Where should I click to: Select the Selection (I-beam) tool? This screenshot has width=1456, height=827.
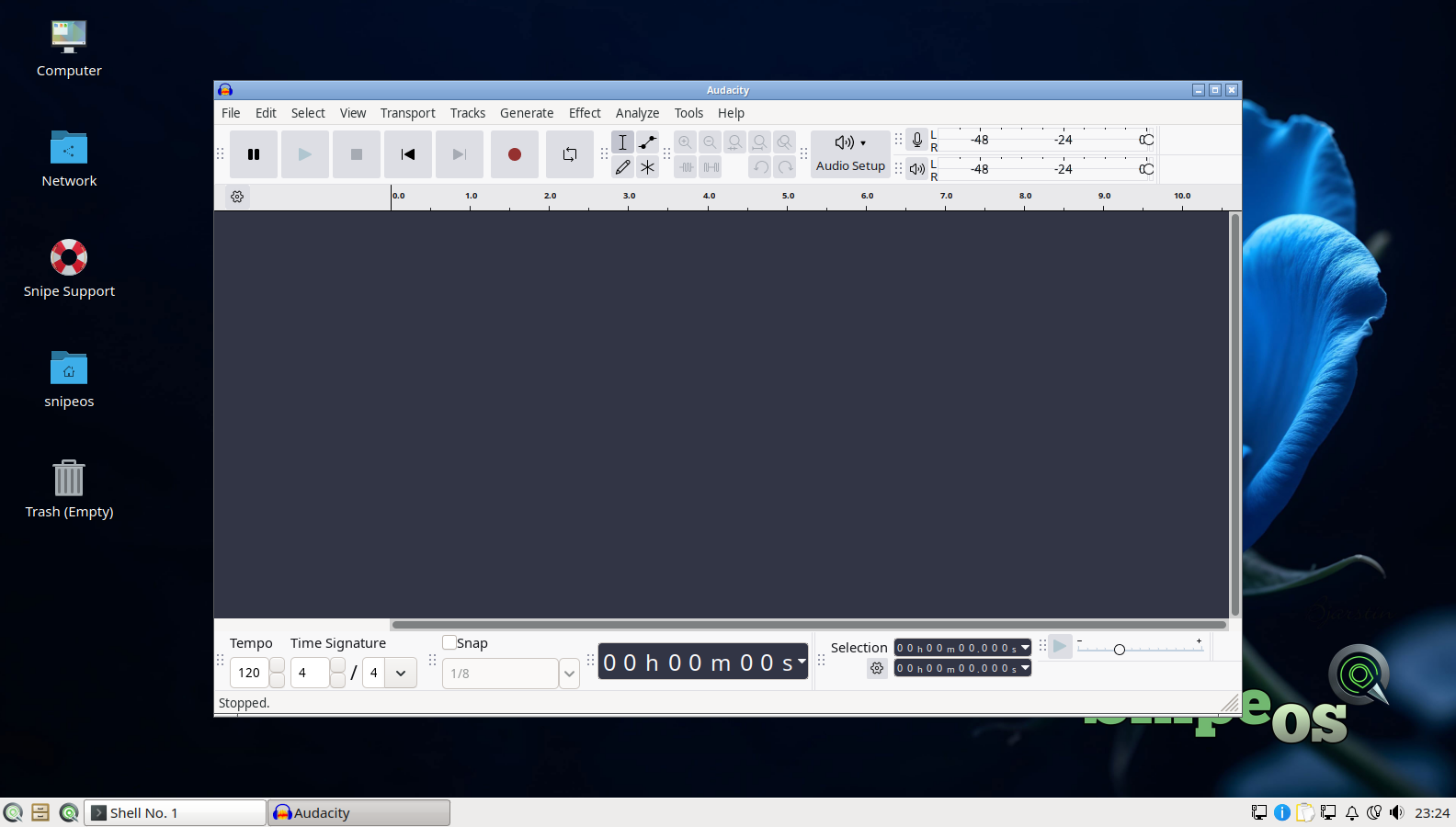click(x=623, y=142)
